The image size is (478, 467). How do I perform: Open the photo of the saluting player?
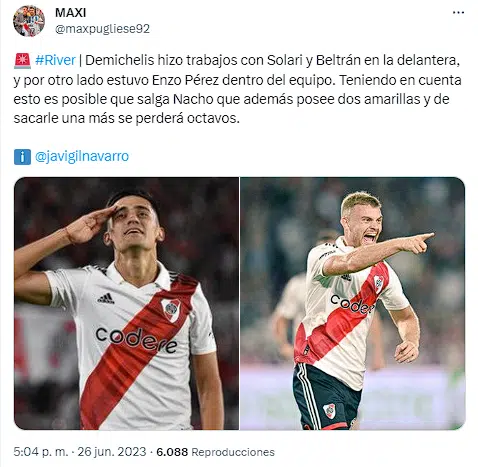(x=126, y=303)
